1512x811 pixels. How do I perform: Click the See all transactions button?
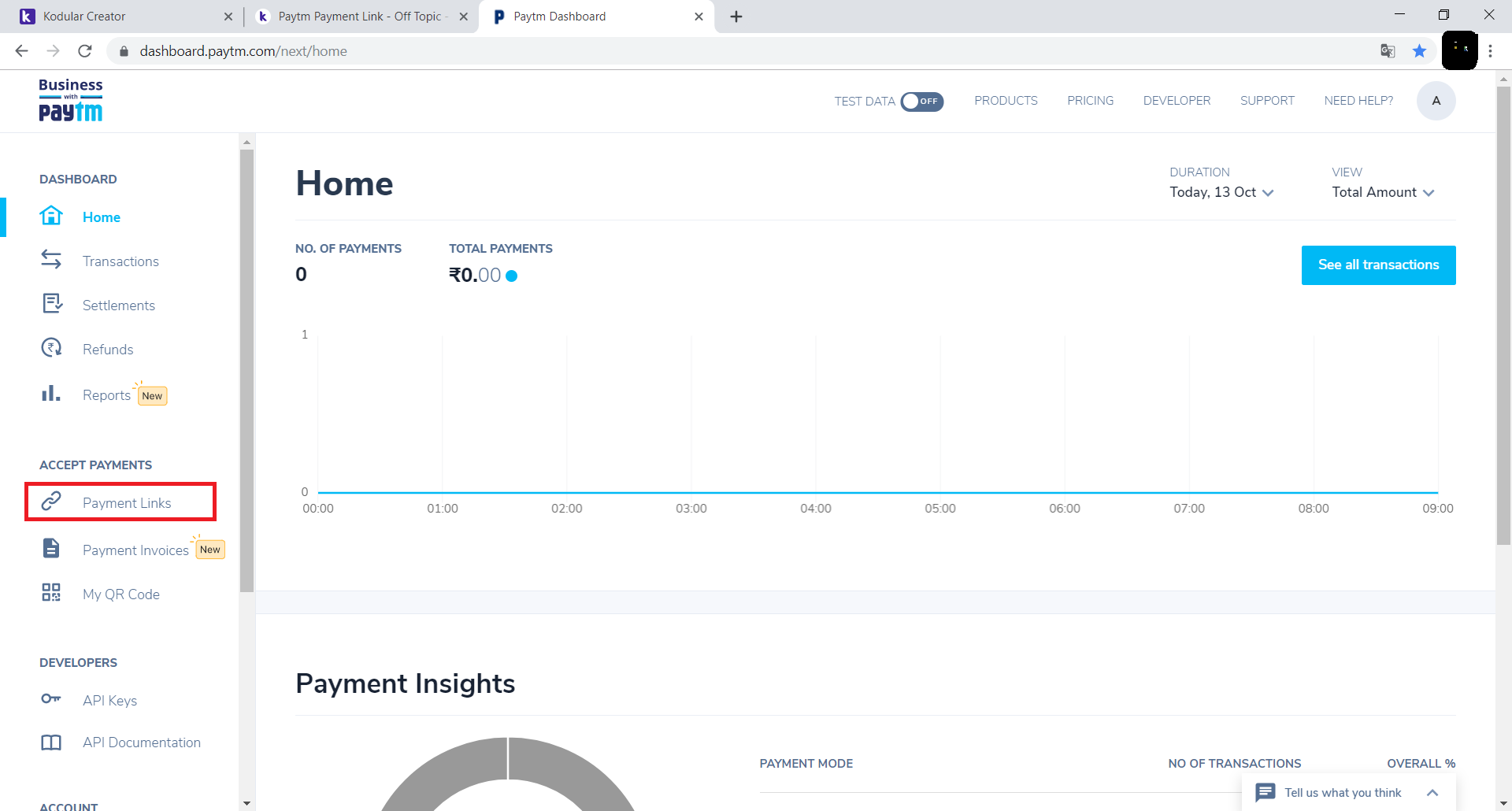pos(1378,265)
